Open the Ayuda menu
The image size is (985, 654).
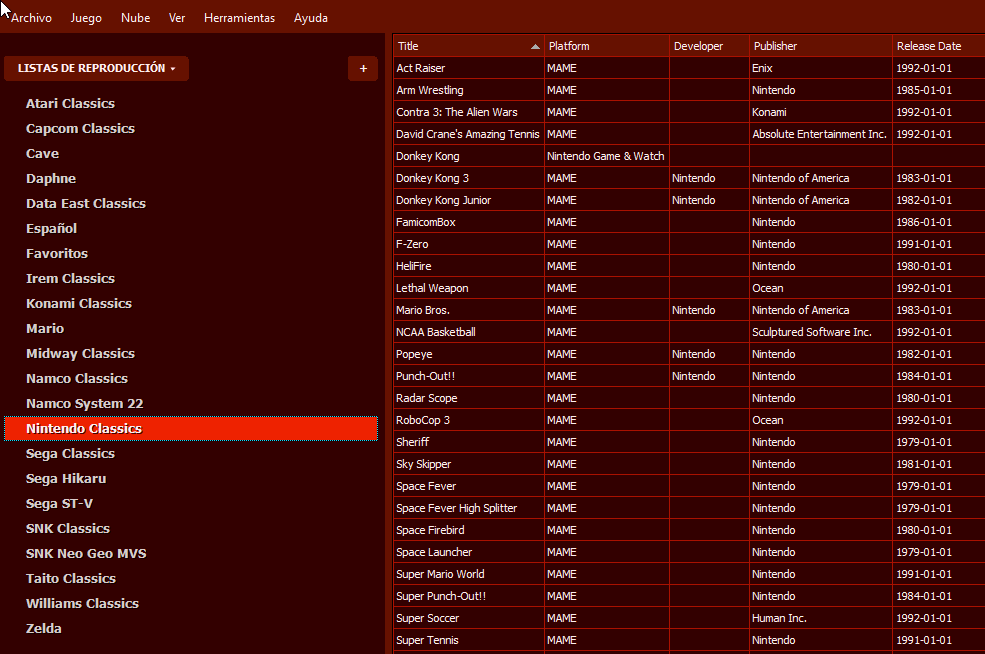click(x=311, y=18)
